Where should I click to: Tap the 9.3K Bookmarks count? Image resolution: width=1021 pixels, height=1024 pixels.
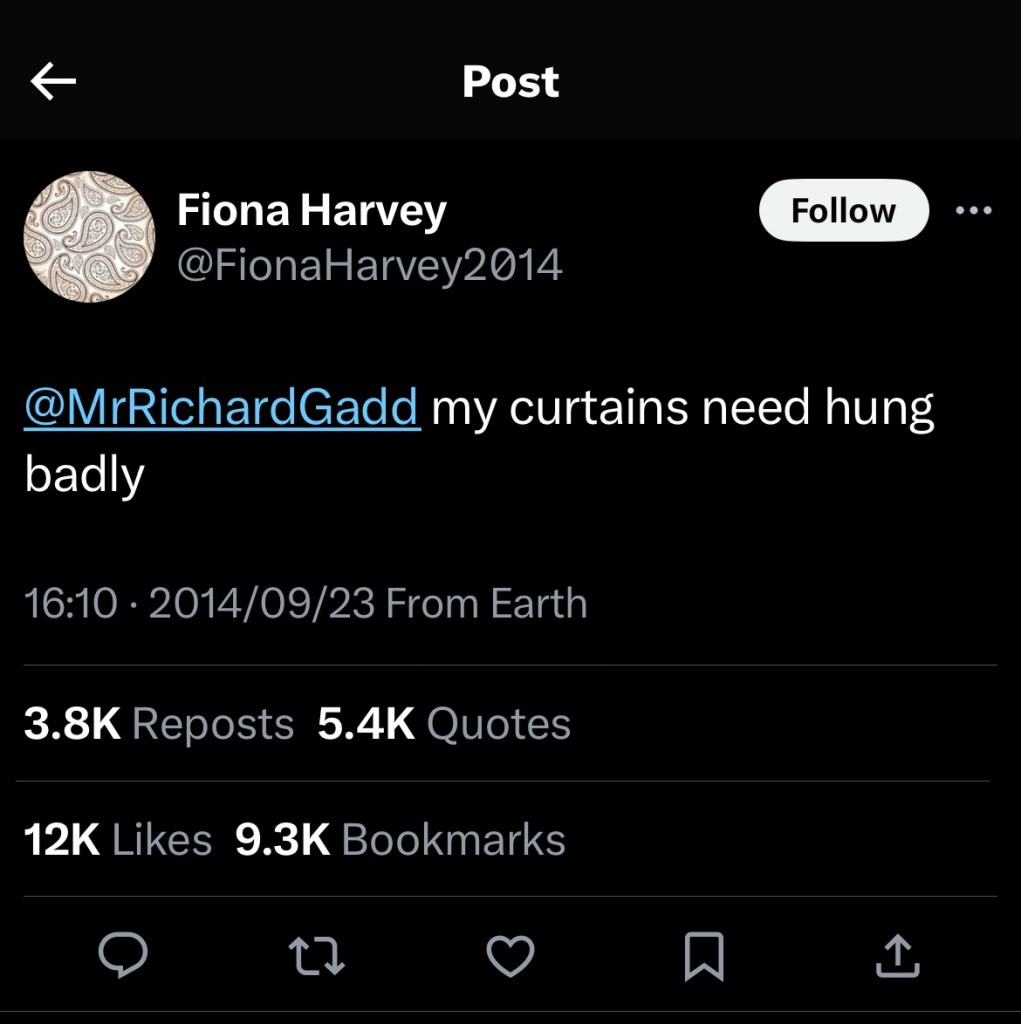click(400, 840)
